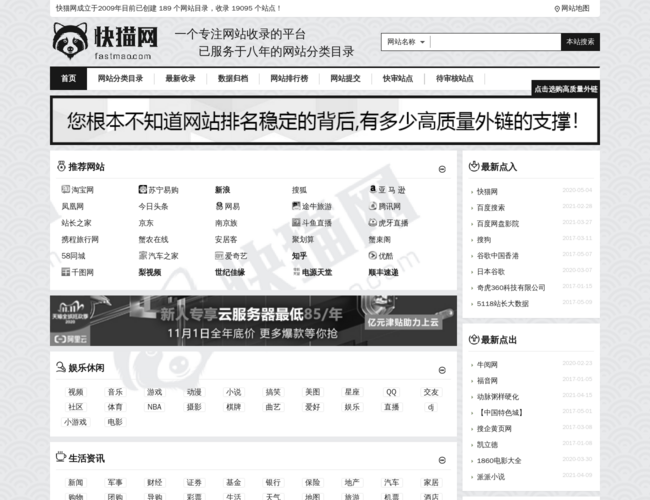
Task: Open 奇虎360科技有限公司 entry
Action: 511,288
